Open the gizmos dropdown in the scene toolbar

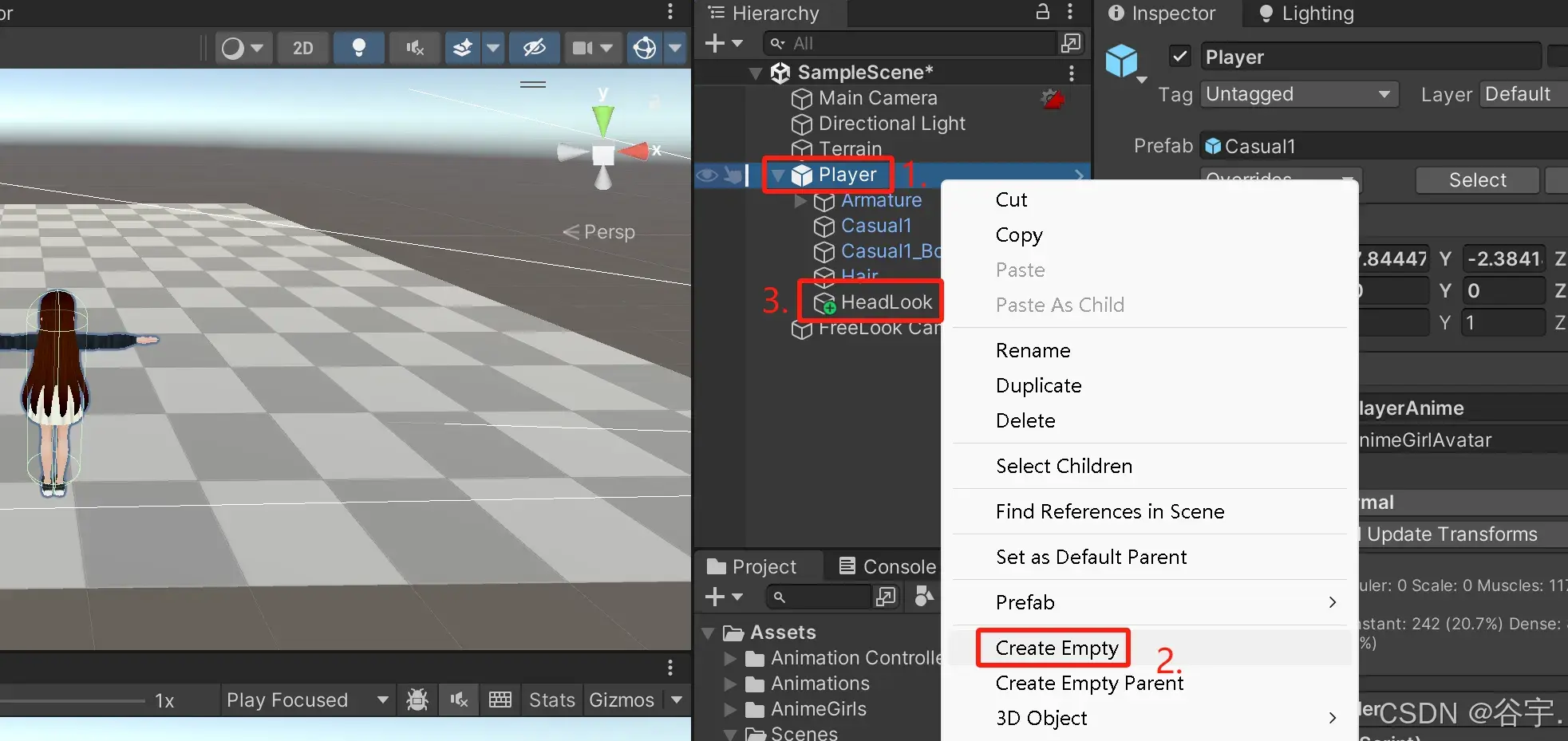[676, 48]
